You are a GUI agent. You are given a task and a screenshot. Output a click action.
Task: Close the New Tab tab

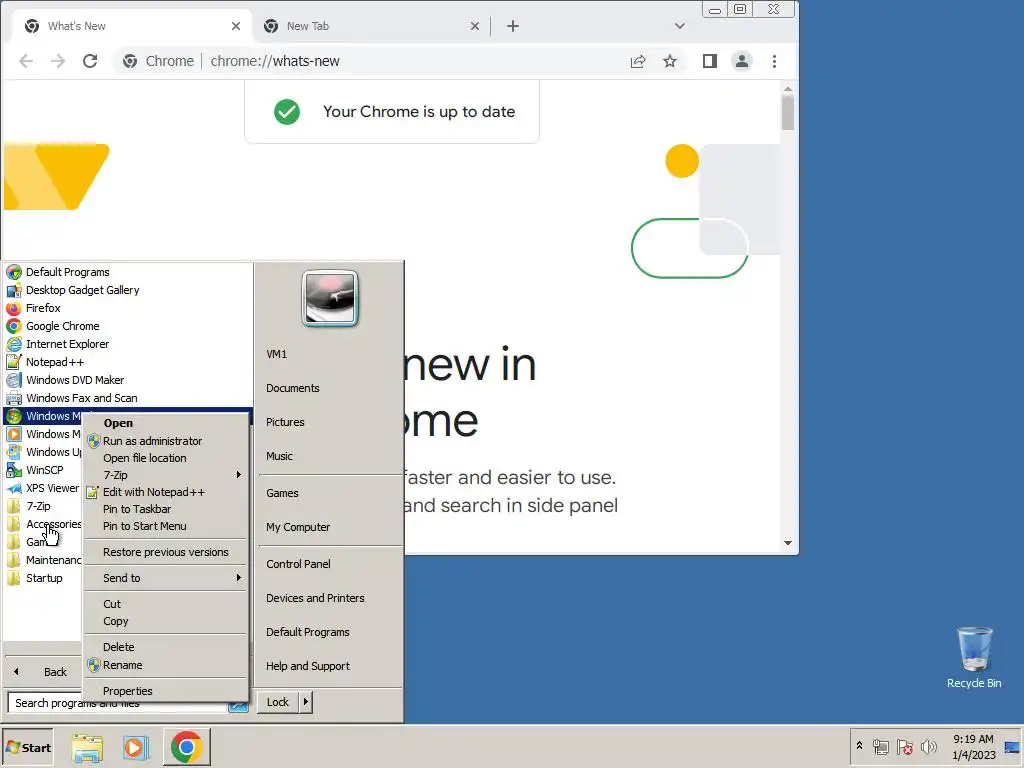pyautogui.click(x=475, y=26)
